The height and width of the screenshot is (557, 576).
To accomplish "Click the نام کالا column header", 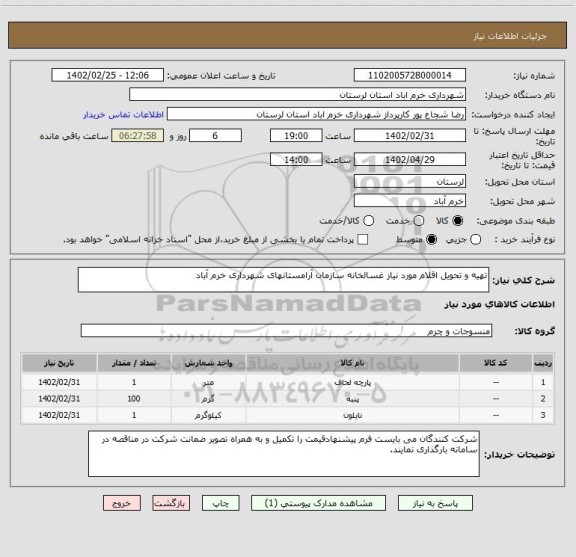I will (x=353, y=363).
